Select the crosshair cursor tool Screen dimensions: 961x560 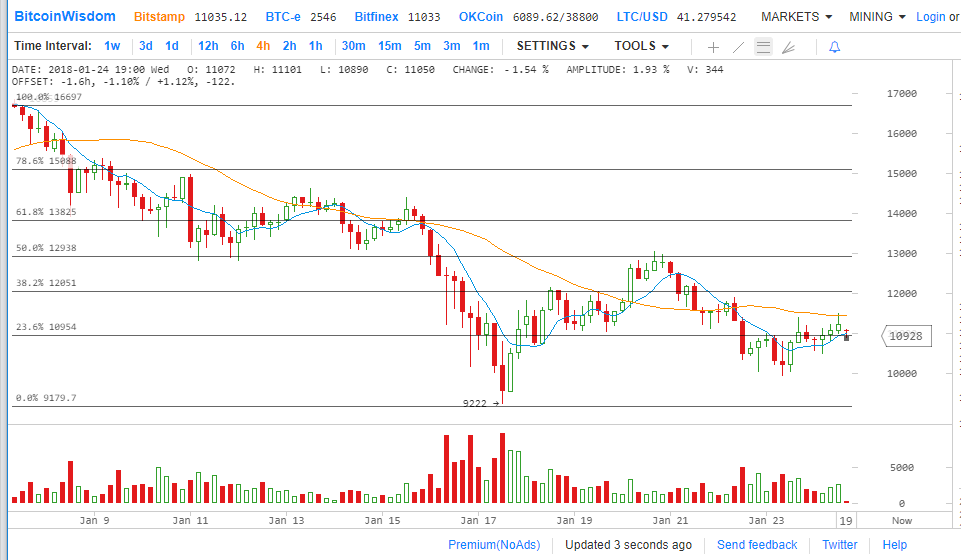[713, 47]
